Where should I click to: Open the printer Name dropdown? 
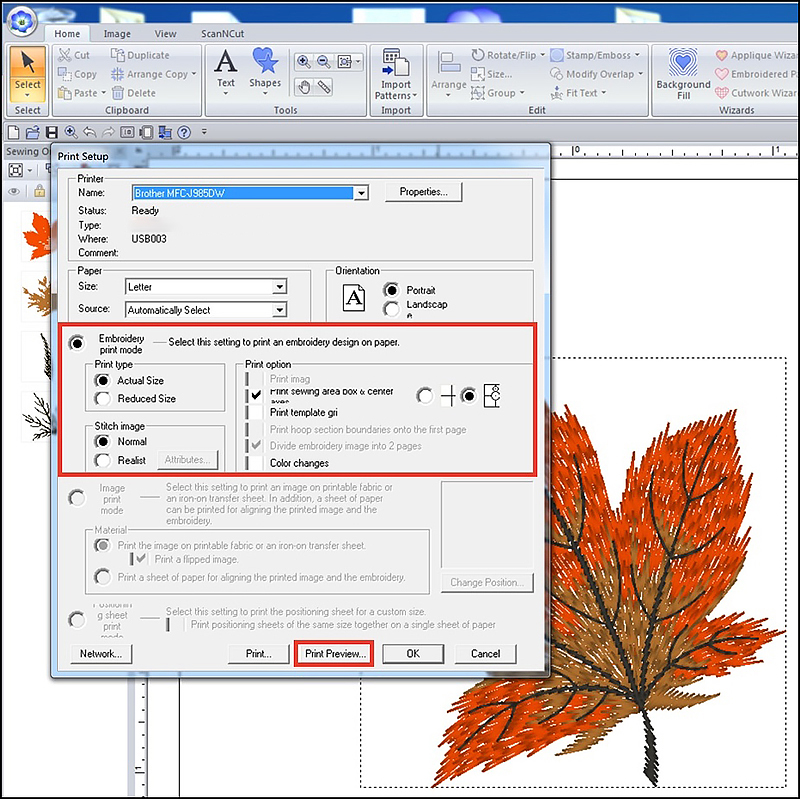pyautogui.click(x=361, y=193)
